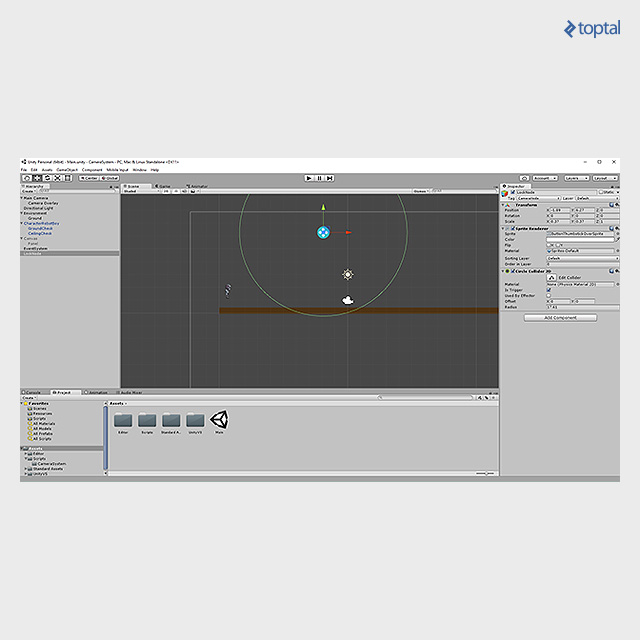
Task: Toggle the Static checkbox in Inspector
Action: [x=600, y=192]
